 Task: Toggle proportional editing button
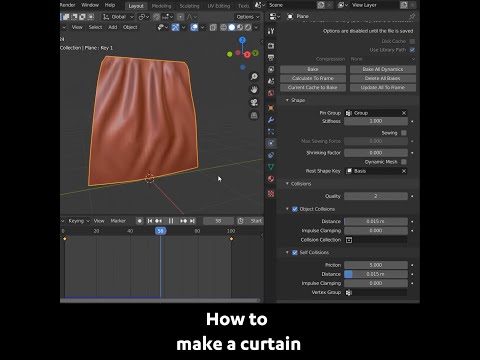click(180, 17)
